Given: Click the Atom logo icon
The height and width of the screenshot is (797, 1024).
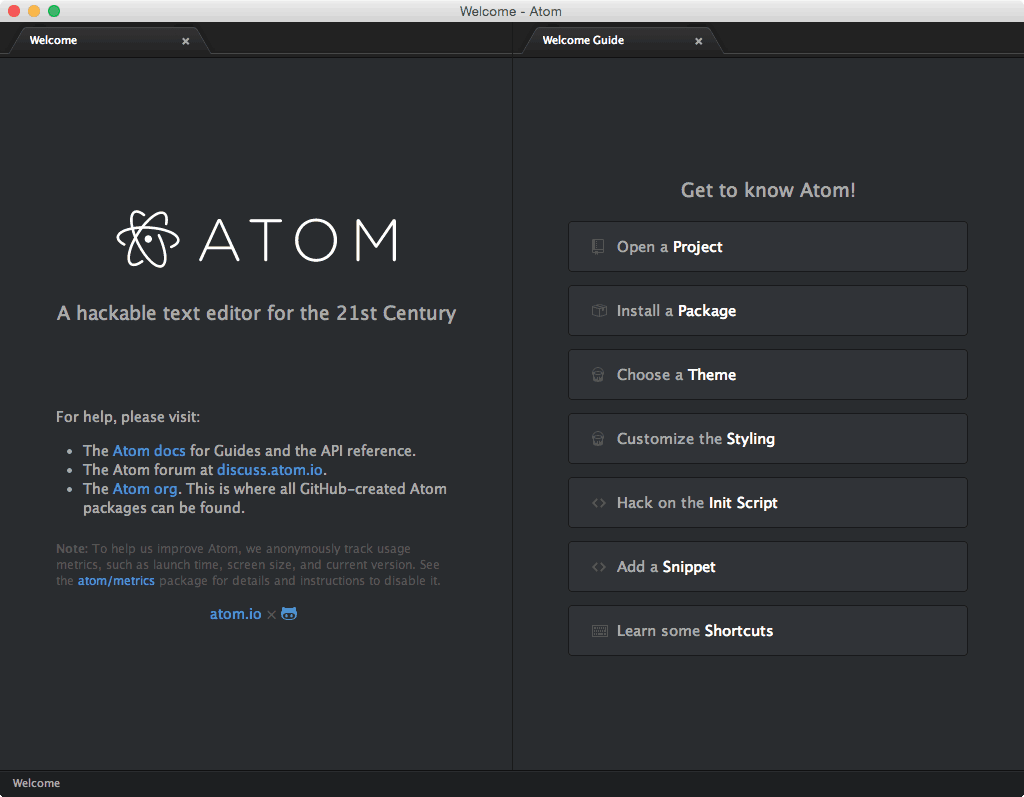Looking at the screenshot, I should coord(148,239).
